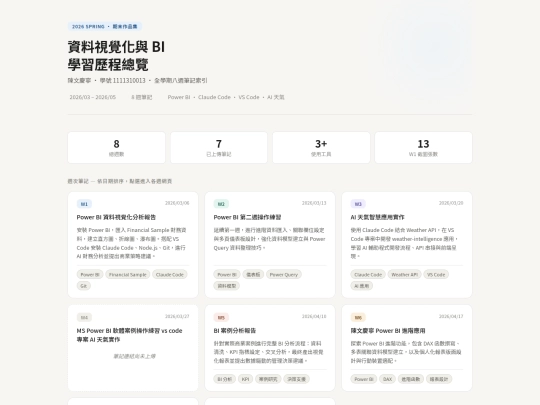Viewport: 540px width, 405px height.
Task: Open the 陳文慶寧 Power BI 進階應用 card
Action: click(x=407, y=348)
